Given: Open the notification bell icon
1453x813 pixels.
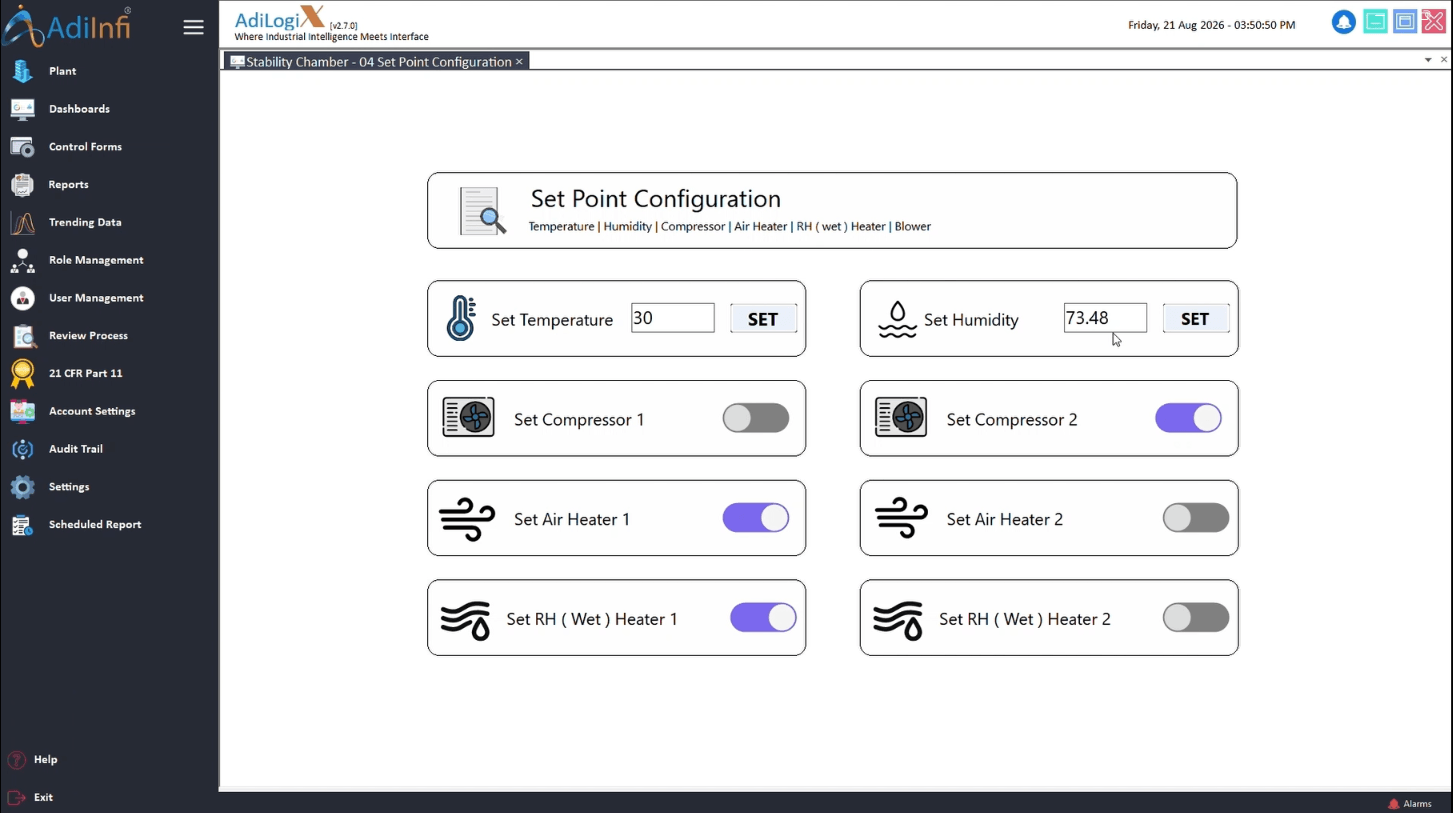Looking at the screenshot, I should point(1343,22).
